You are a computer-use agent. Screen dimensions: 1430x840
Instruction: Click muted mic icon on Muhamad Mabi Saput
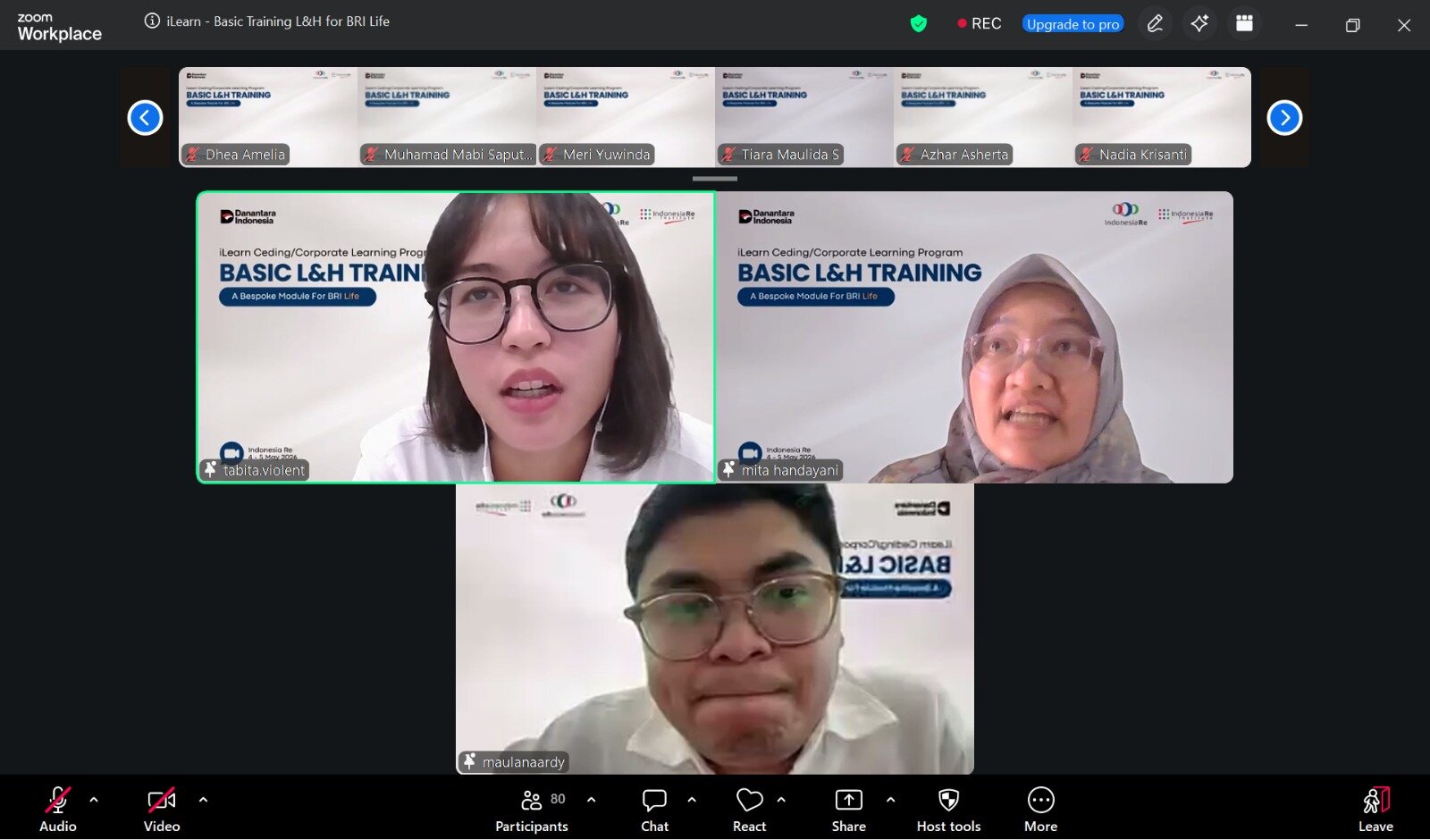(371, 155)
